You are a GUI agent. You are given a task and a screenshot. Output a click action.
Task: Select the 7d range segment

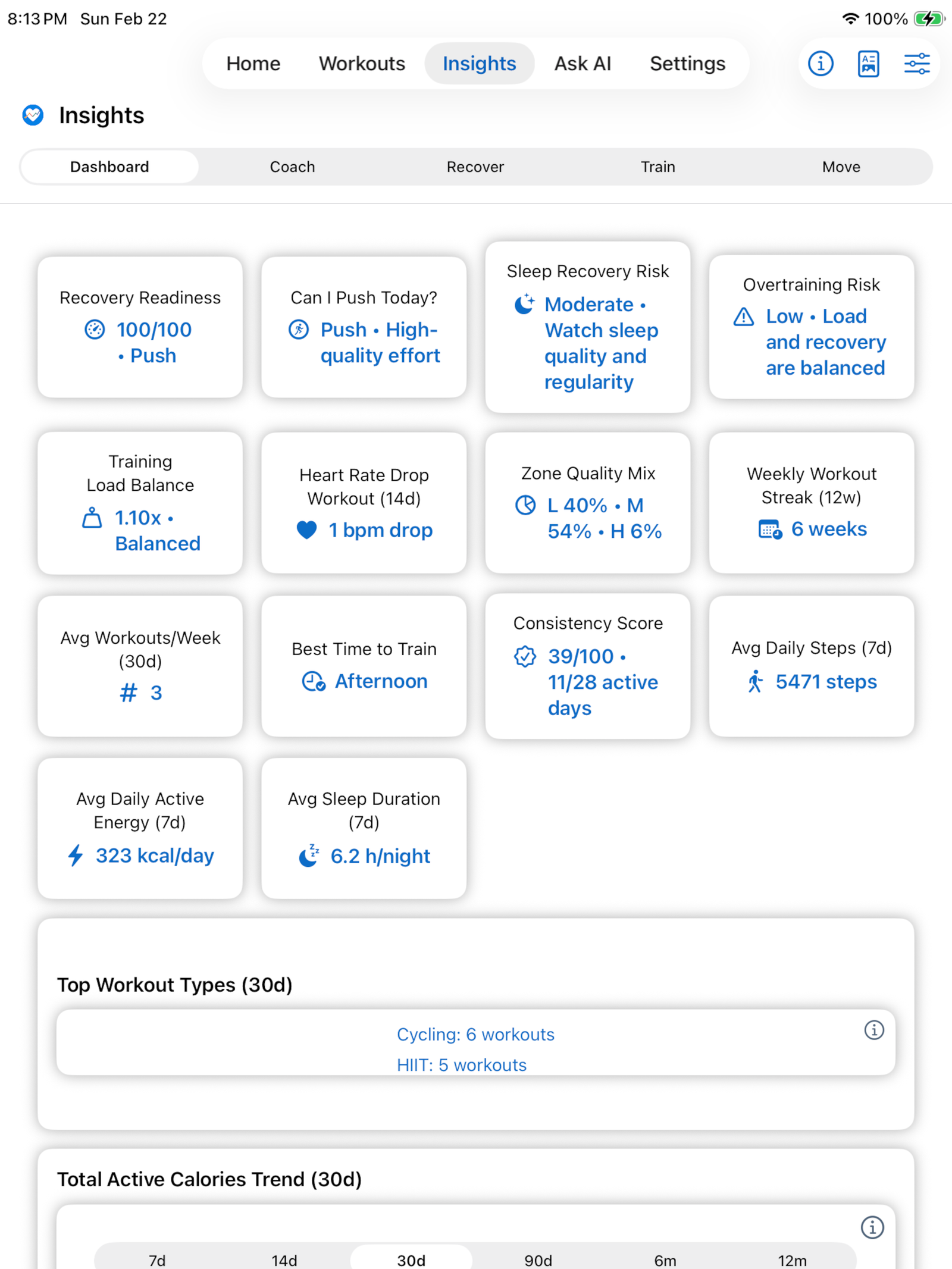[157, 1260]
